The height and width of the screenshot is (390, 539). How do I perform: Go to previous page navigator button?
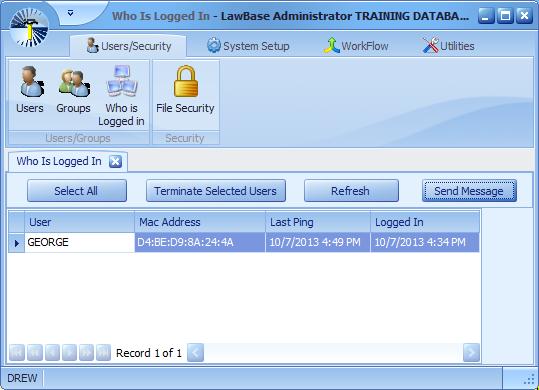35,353
